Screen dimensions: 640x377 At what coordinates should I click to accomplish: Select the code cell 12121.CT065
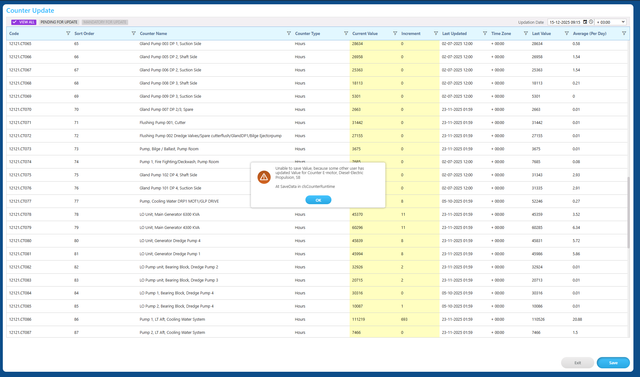pos(20,44)
